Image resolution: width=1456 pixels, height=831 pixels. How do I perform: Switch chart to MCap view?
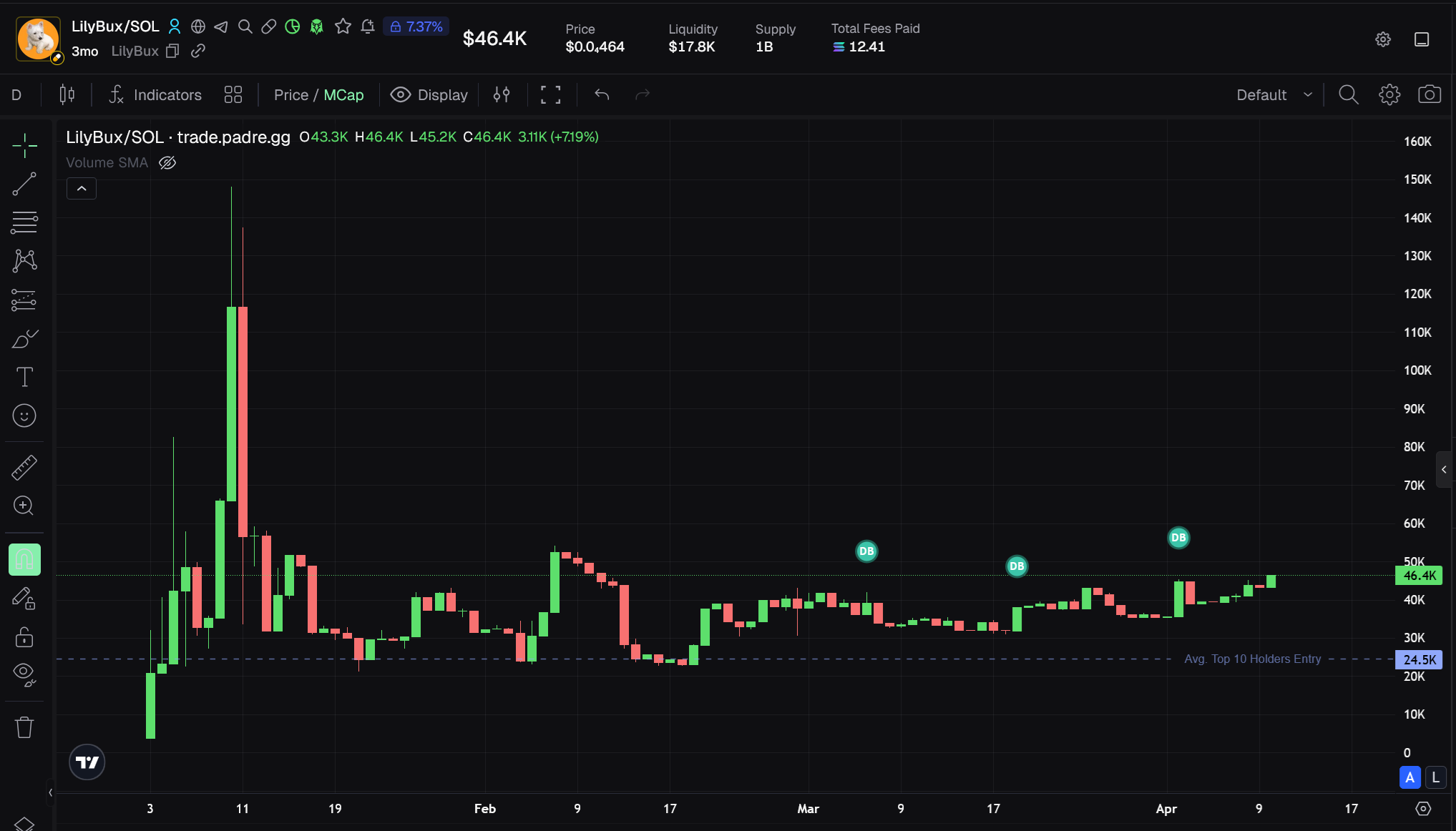343,94
